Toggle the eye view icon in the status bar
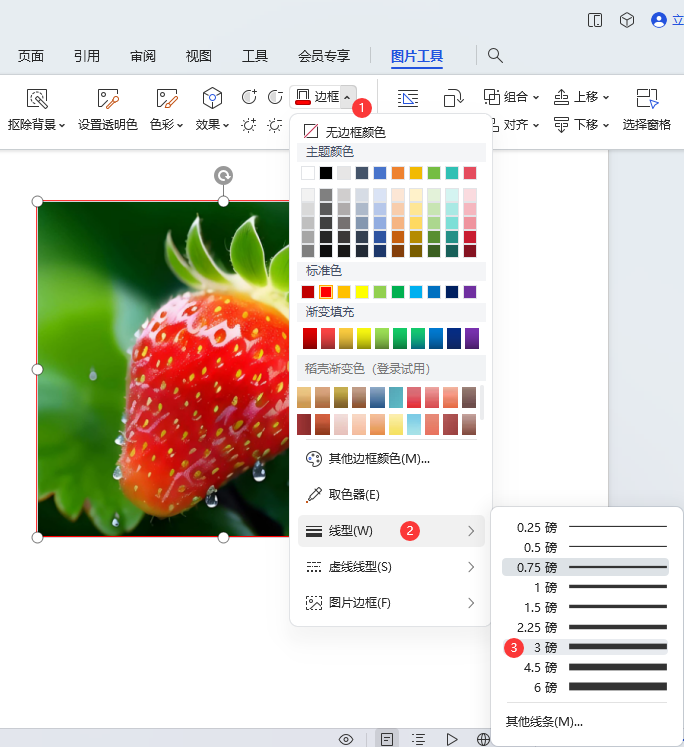This screenshot has width=684, height=747. [x=346, y=739]
